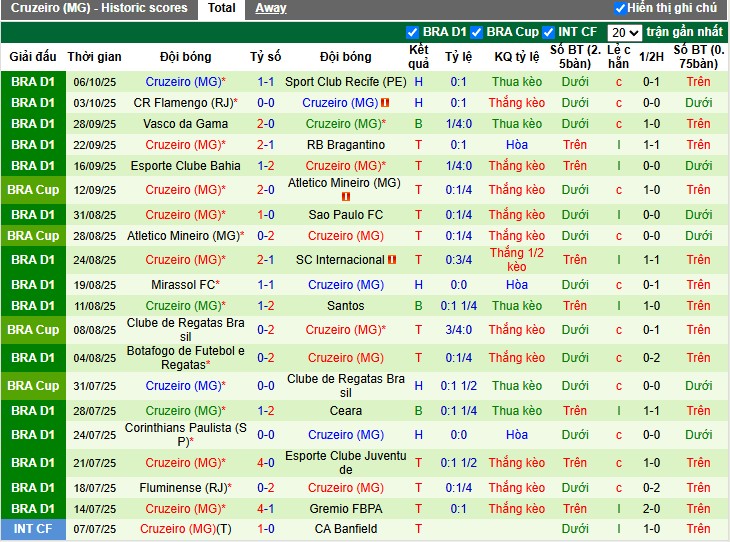Toggle the BRA Cup filter checkbox
Screen dimensions: 730x542
(477, 32)
